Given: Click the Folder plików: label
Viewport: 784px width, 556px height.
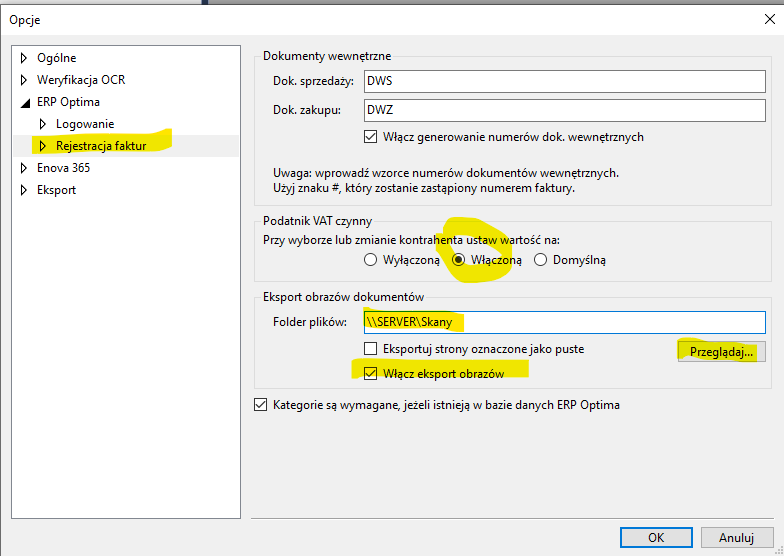Looking at the screenshot, I should 310,322.
